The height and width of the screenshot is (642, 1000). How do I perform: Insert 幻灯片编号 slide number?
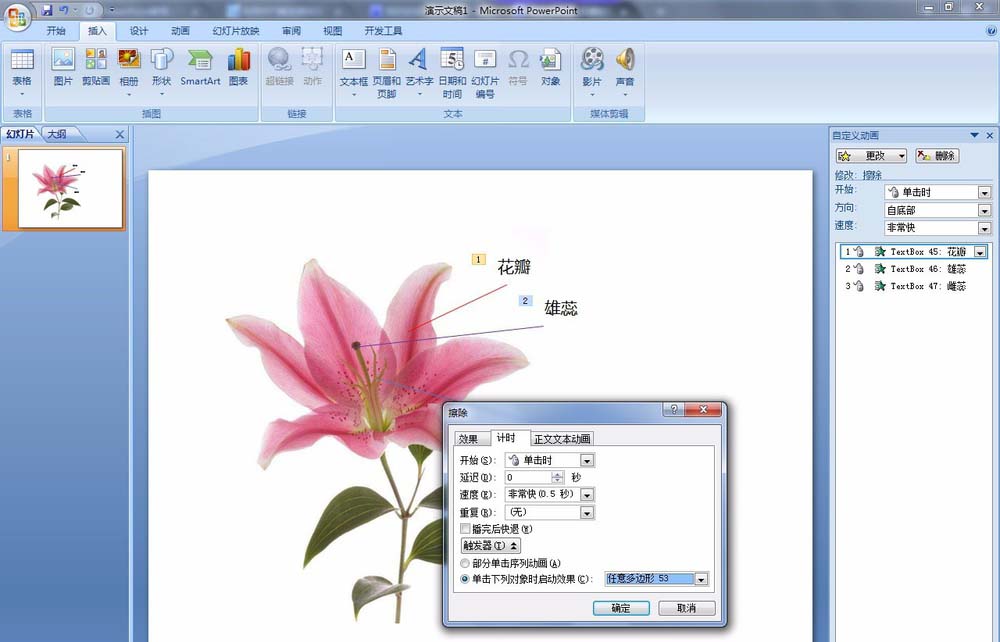coord(485,72)
